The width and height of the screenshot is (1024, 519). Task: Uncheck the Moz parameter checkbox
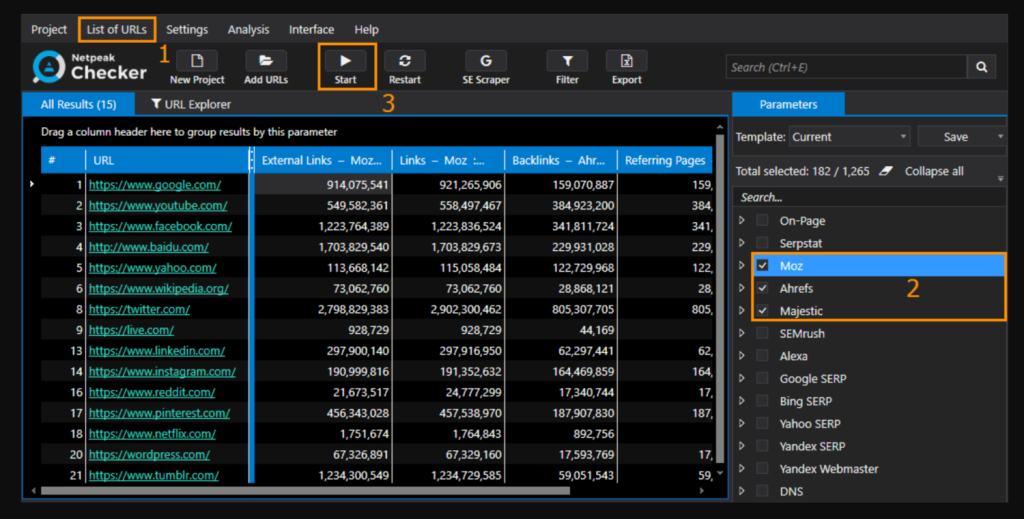(763, 266)
